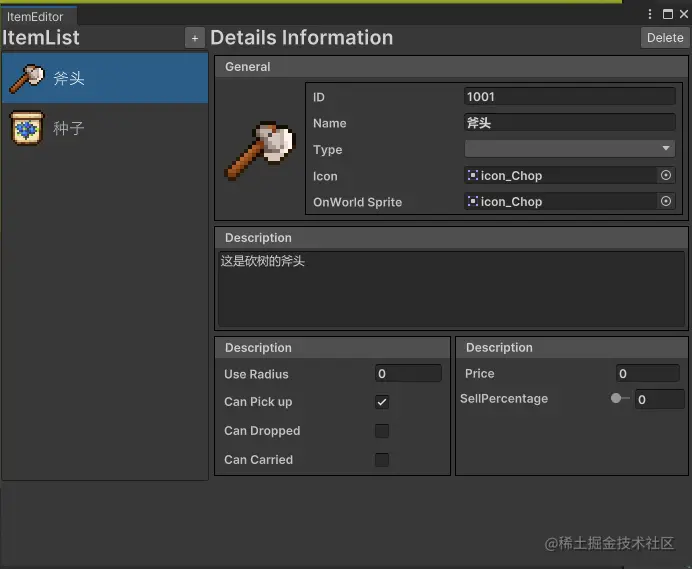Click the SellPercentage label

pyautogui.click(x=504, y=399)
